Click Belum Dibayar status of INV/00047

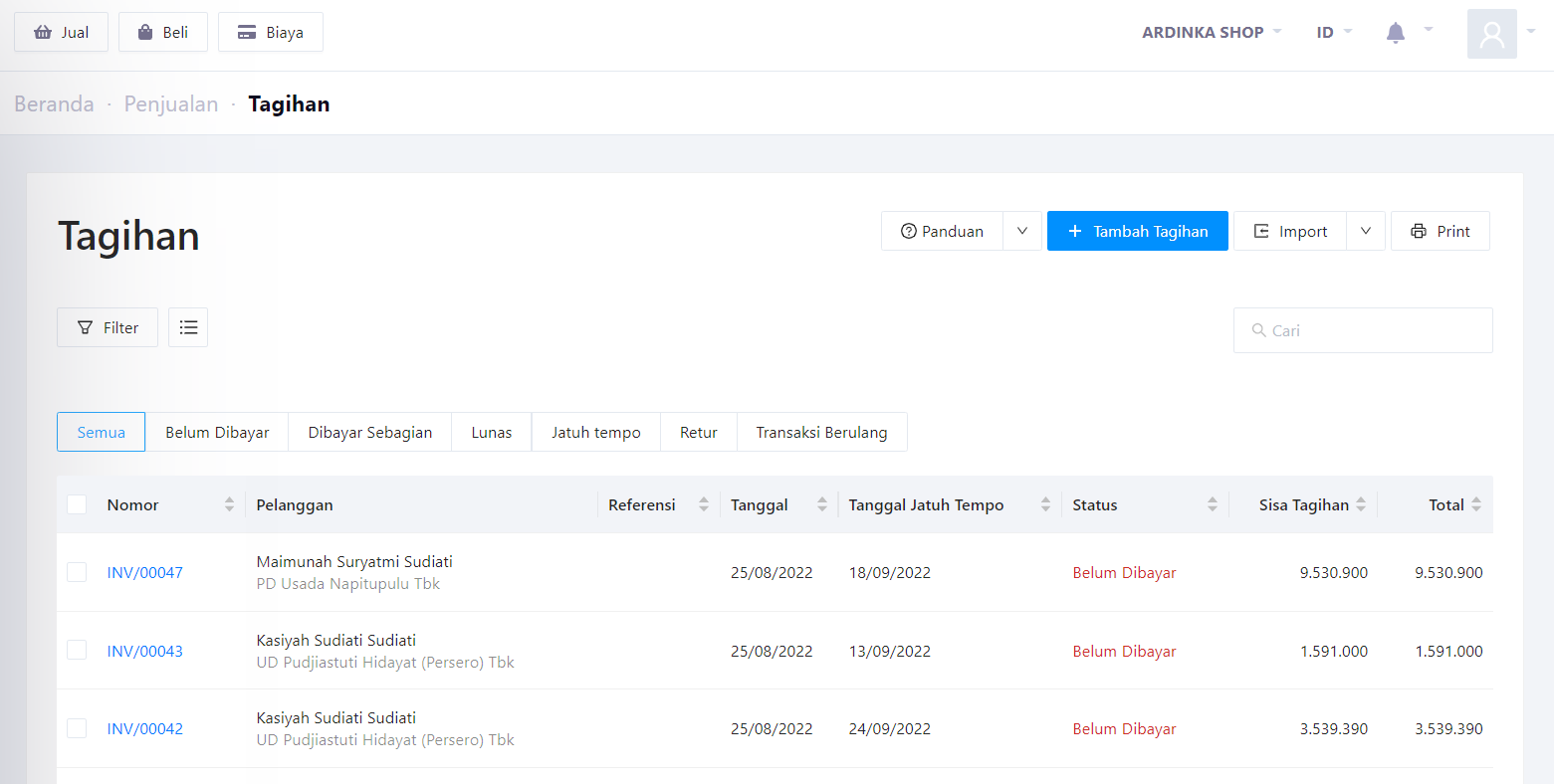point(1125,572)
